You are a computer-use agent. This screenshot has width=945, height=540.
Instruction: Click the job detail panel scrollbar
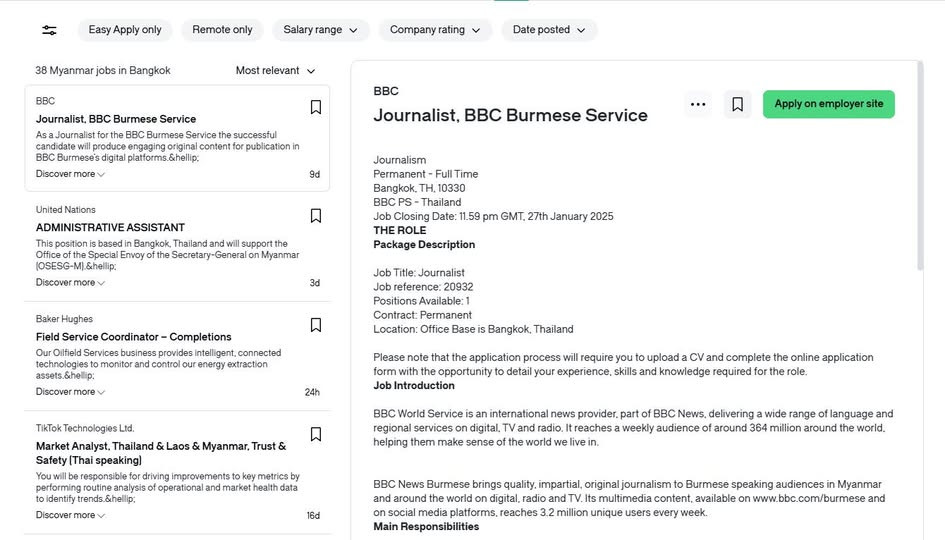coord(920,166)
